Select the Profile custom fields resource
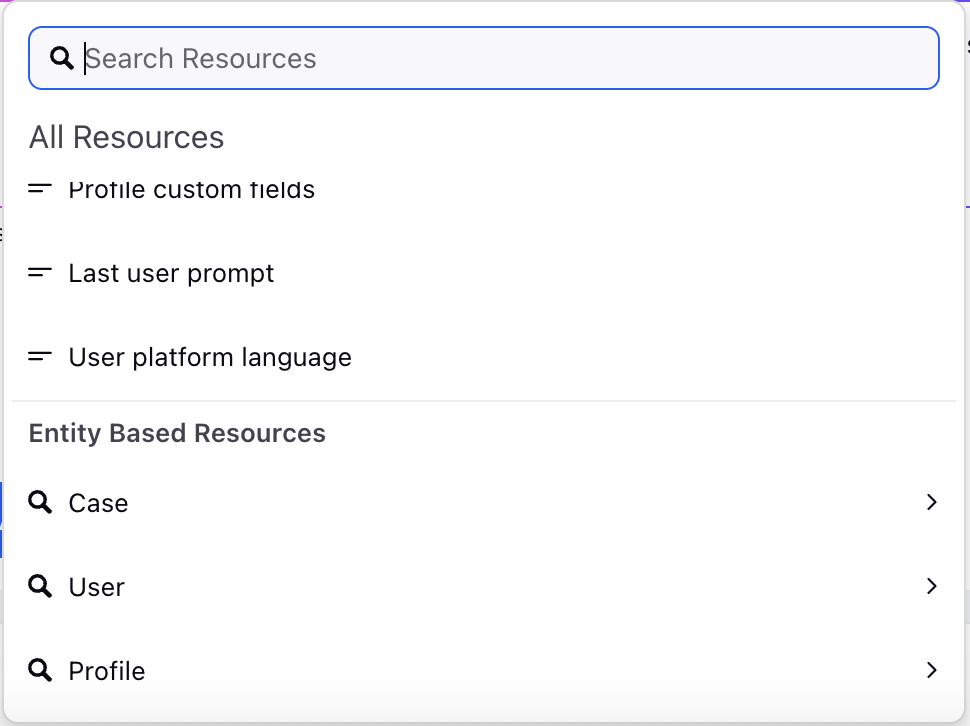The image size is (970, 726). click(x=484, y=189)
